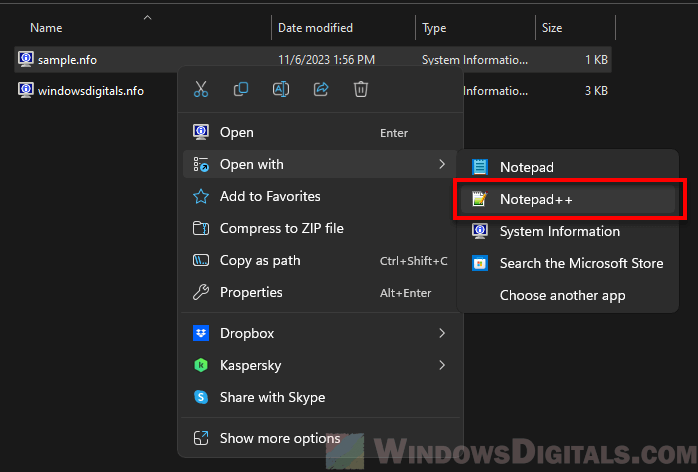Click the Compress to ZIP folder icon
Image resolution: width=698 pixels, height=472 pixels.
[201, 228]
